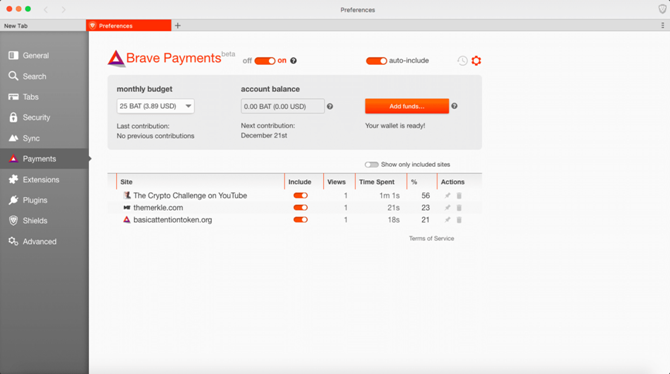
Task: Pin The Crypto Challenge on YouTube
Action: [447, 196]
